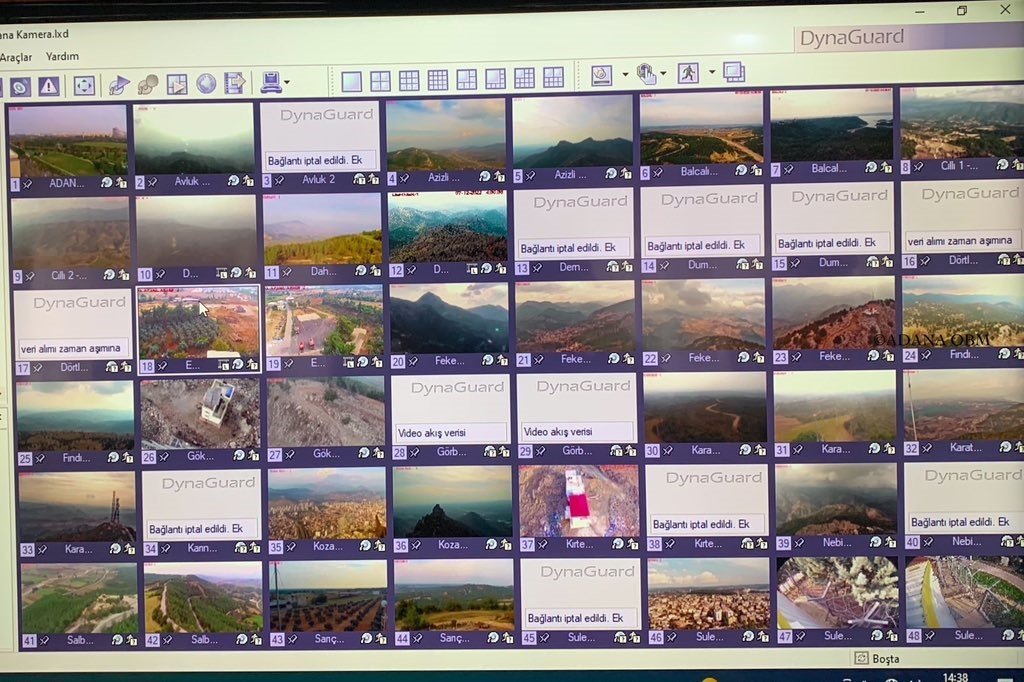
Task: Toggle the pin on camera 1 ADAN
Action: [29, 184]
